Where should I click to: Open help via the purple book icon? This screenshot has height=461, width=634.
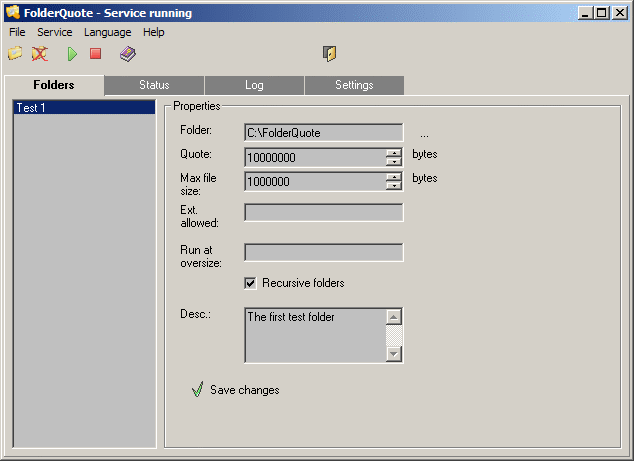[x=128, y=54]
